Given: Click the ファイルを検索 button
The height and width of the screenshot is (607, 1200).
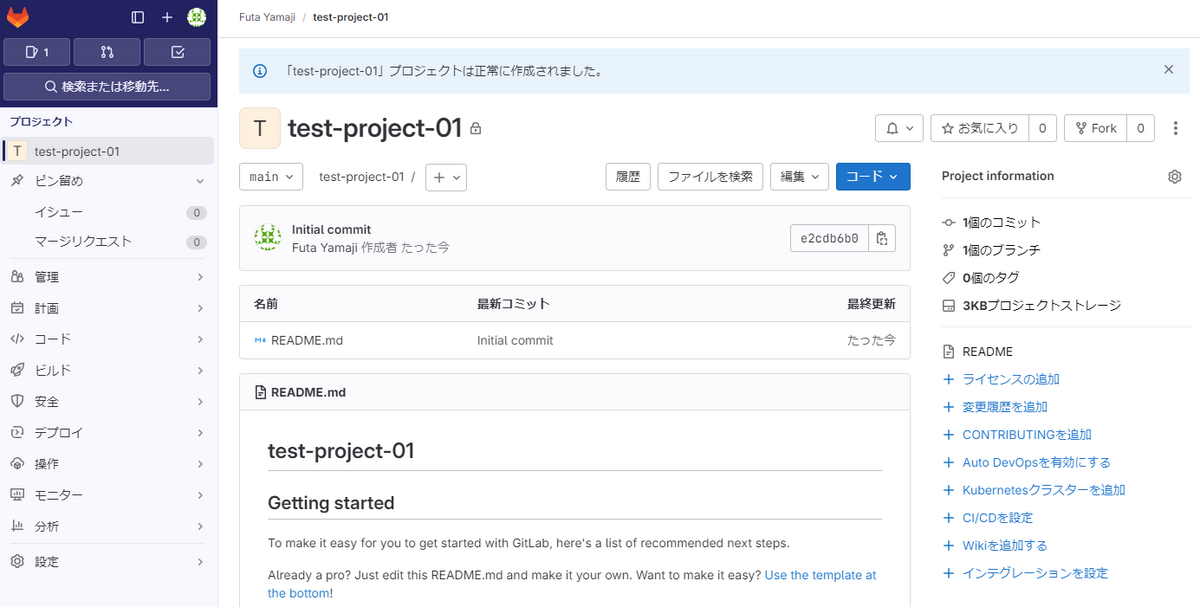Looking at the screenshot, I should coord(710,176).
